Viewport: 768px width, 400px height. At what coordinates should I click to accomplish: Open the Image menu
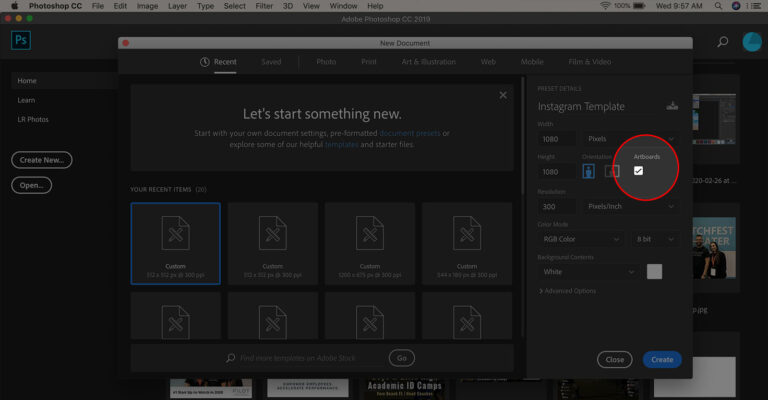pos(147,6)
